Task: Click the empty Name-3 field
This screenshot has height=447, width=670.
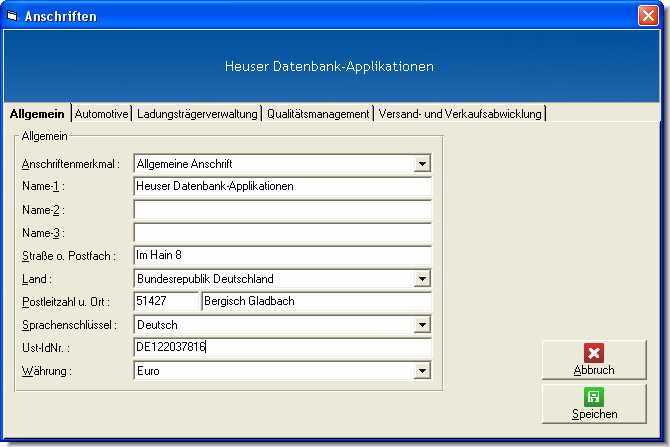Action: point(282,233)
